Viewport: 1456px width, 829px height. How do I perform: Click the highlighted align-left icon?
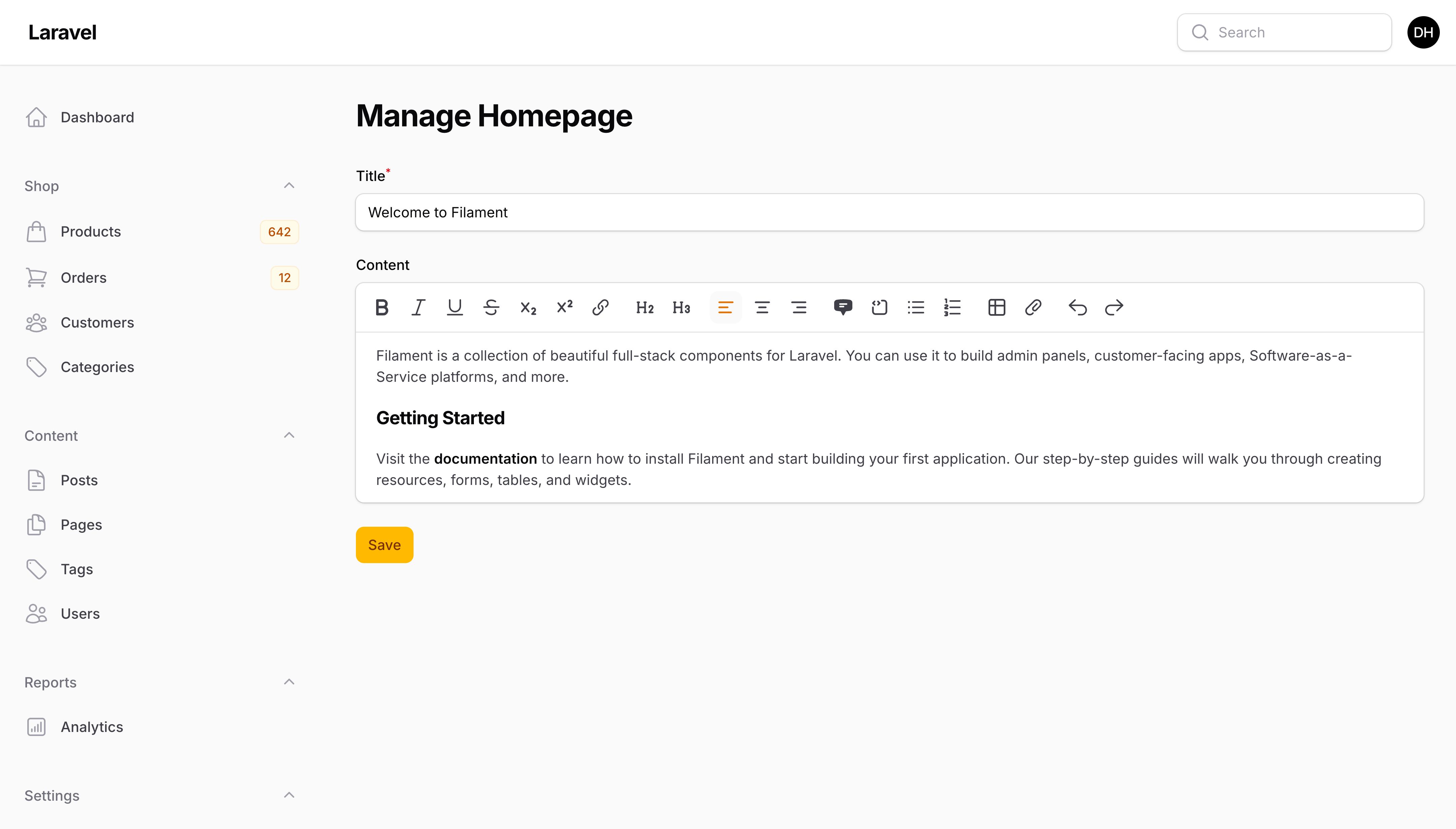(725, 307)
